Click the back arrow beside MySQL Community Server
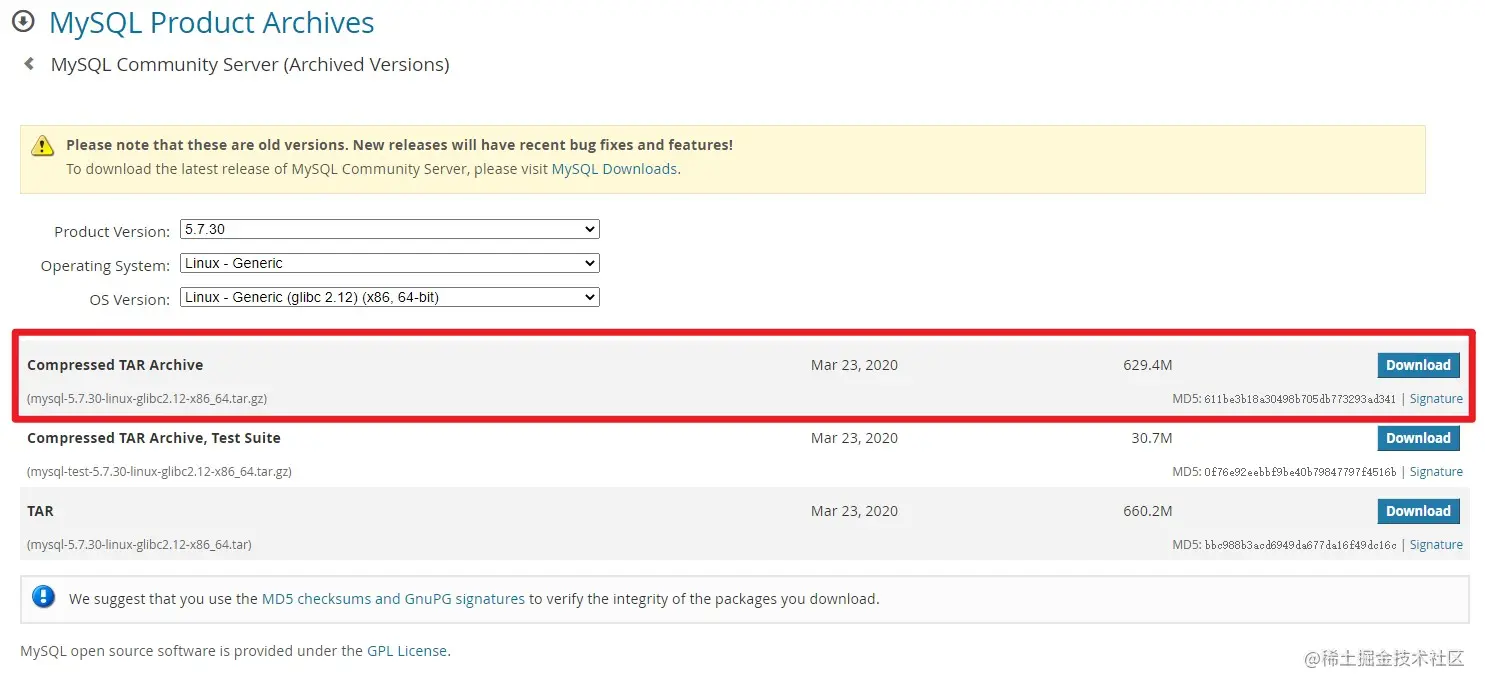 pos(29,64)
